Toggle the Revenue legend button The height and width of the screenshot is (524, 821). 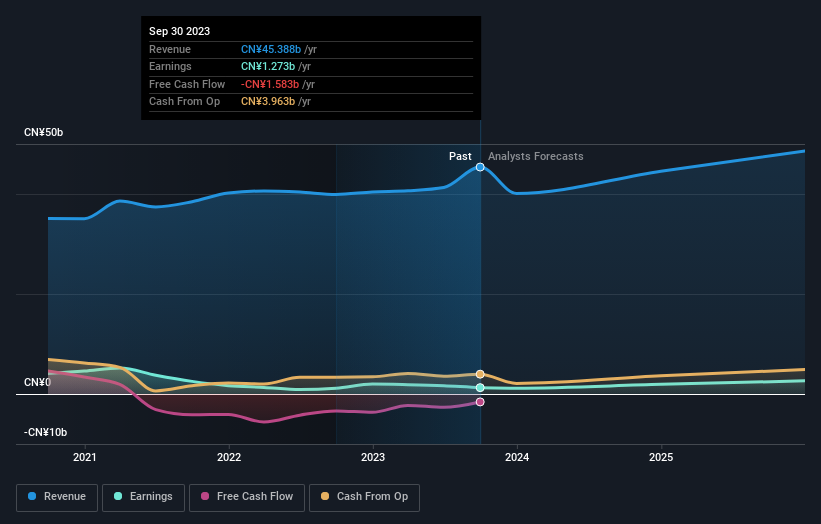pyautogui.click(x=57, y=497)
